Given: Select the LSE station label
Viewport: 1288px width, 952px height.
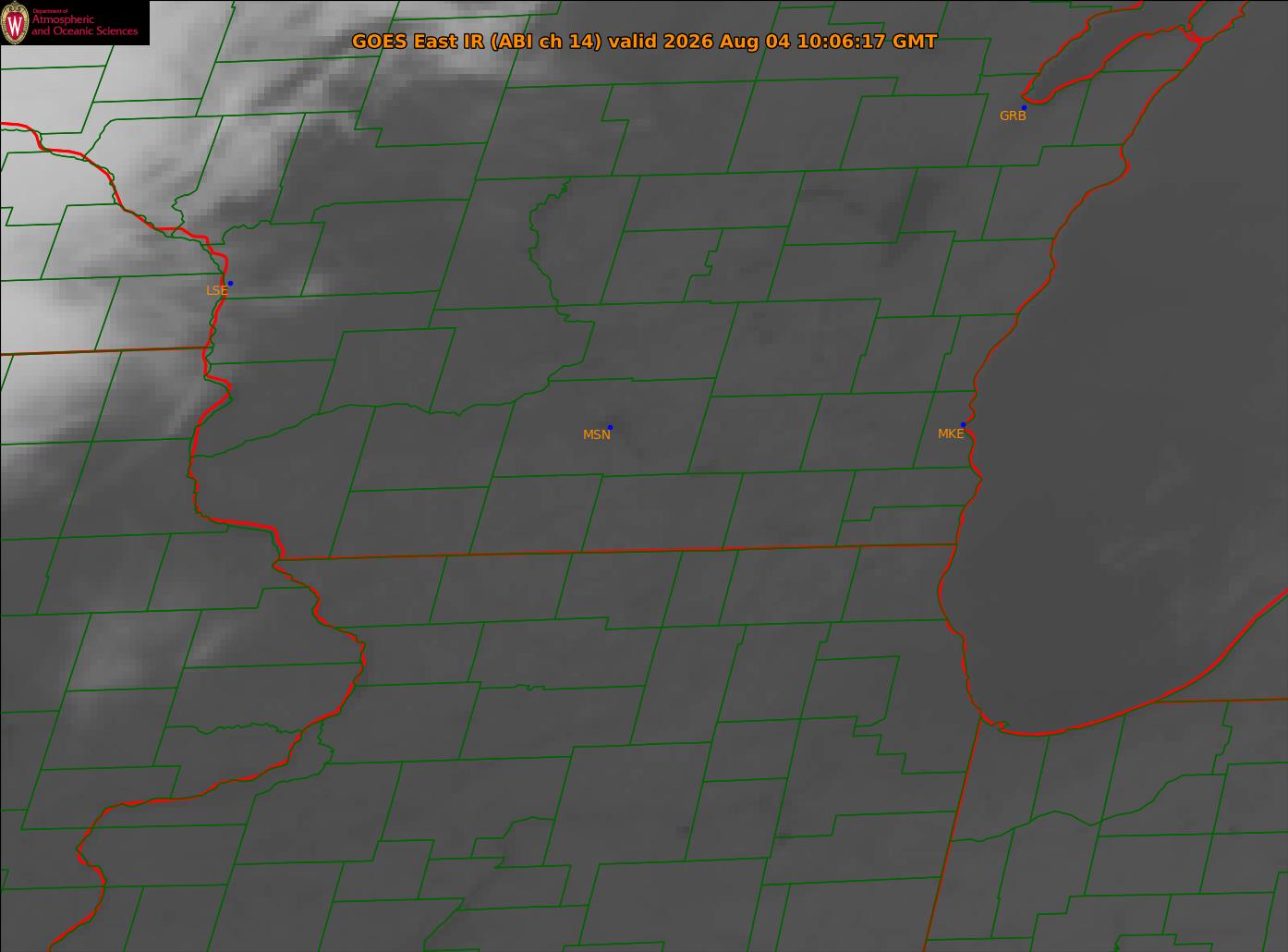Looking at the screenshot, I should click(217, 290).
